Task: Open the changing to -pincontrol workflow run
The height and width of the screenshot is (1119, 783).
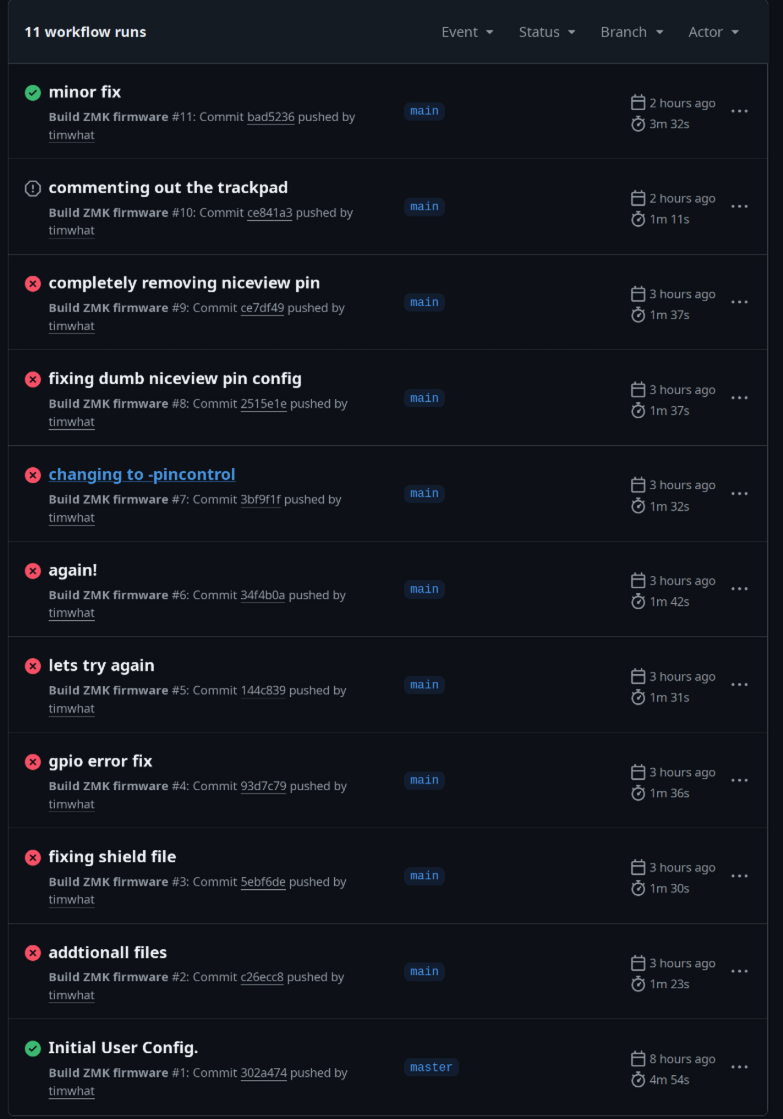Action: pyautogui.click(x=141, y=474)
